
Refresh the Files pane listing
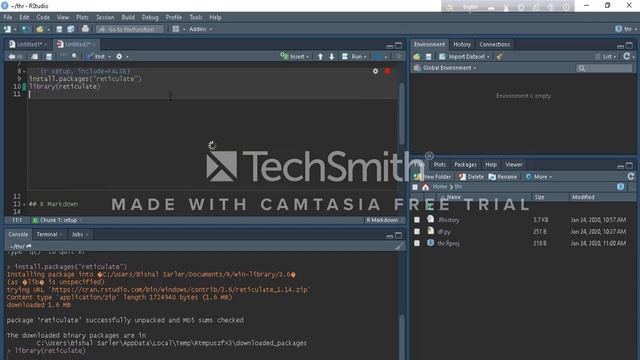coord(631,176)
